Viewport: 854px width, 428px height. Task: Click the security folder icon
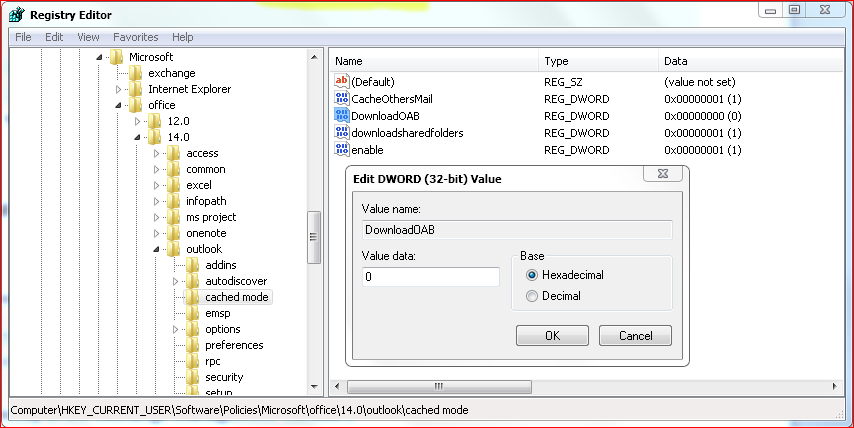pyautogui.click(x=193, y=377)
